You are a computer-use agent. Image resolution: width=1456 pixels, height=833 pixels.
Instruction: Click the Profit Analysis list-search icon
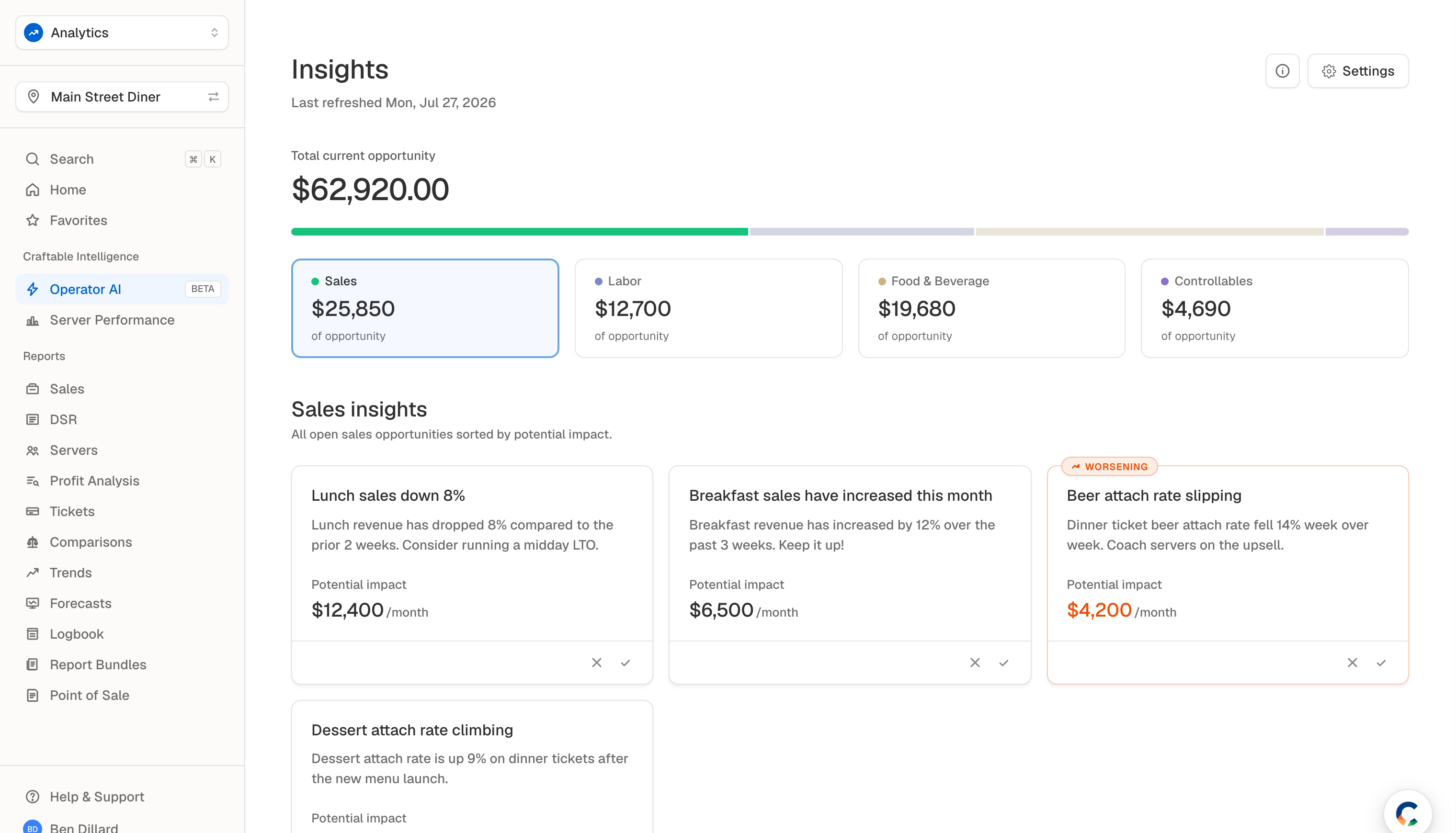pyautogui.click(x=33, y=481)
